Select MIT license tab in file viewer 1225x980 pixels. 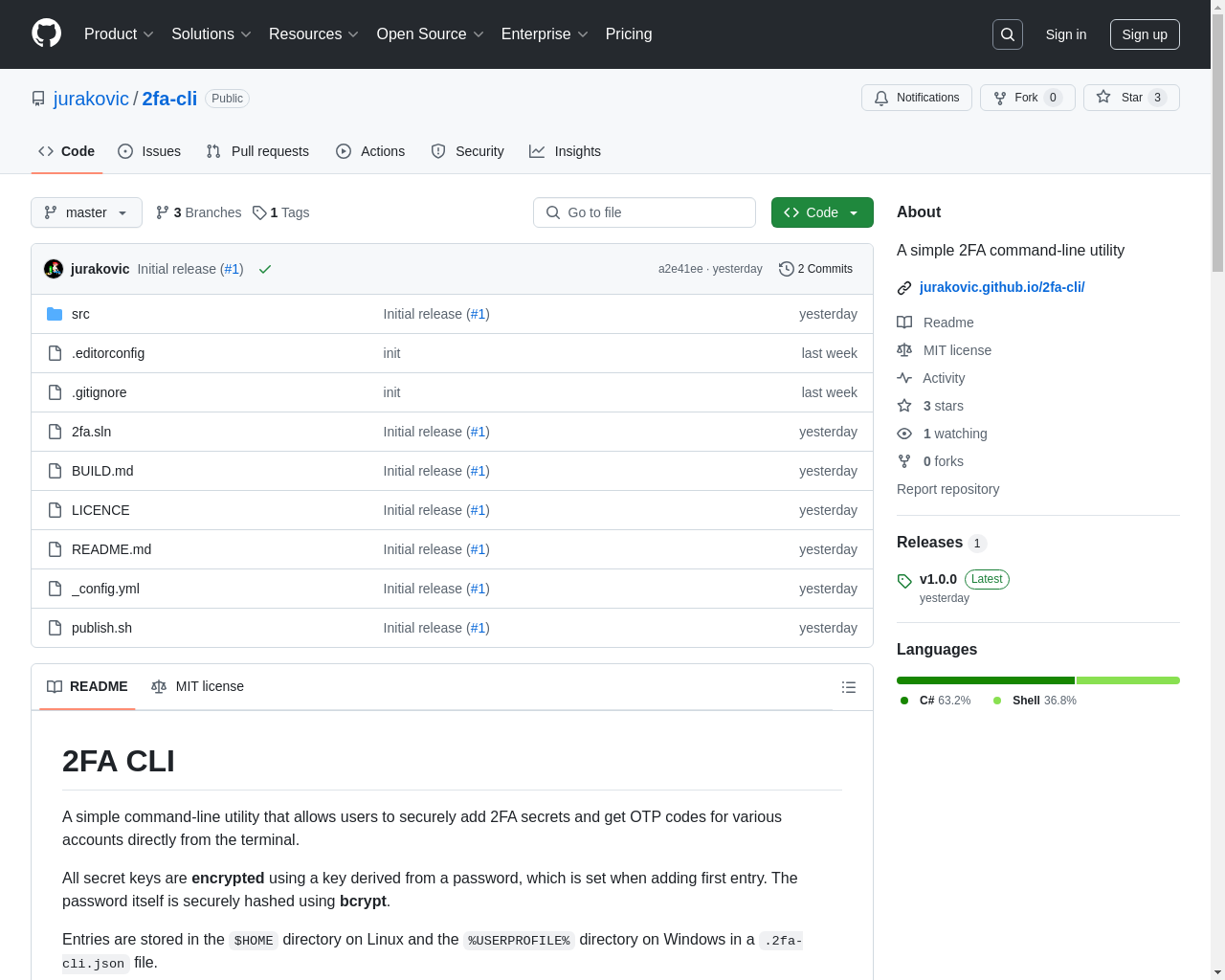point(197,687)
